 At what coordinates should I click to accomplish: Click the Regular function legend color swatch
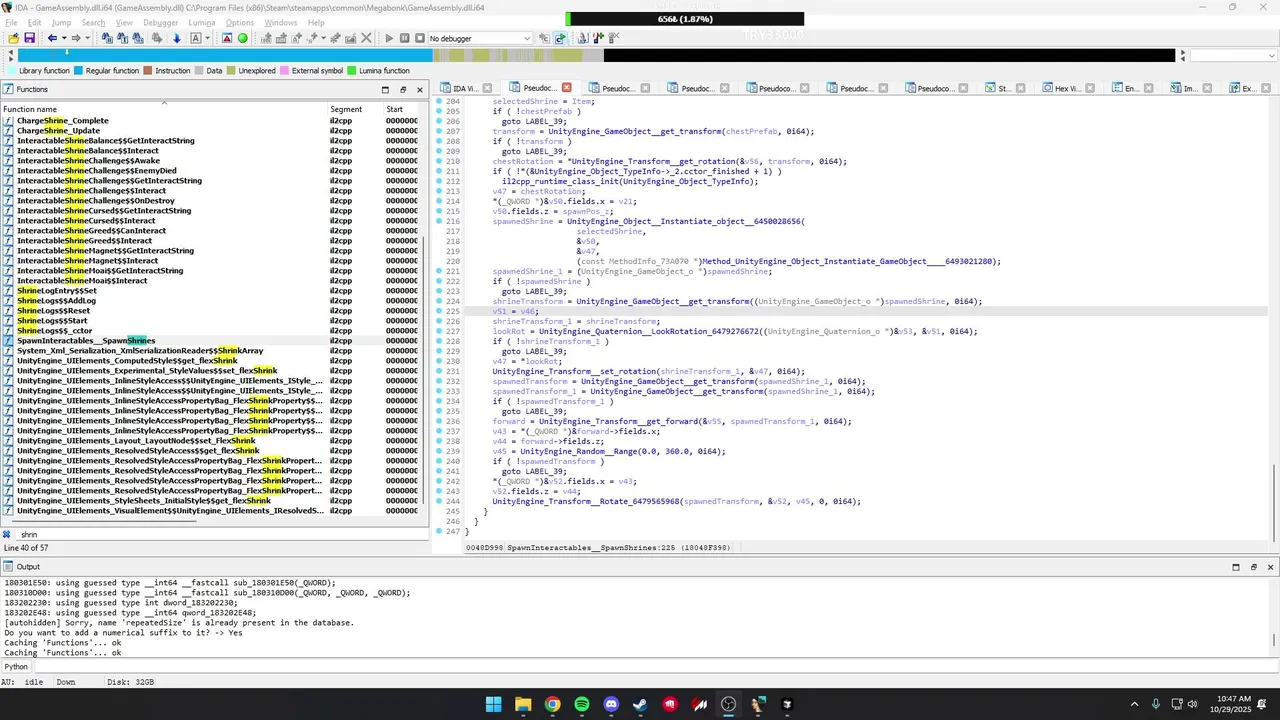coord(79,71)
